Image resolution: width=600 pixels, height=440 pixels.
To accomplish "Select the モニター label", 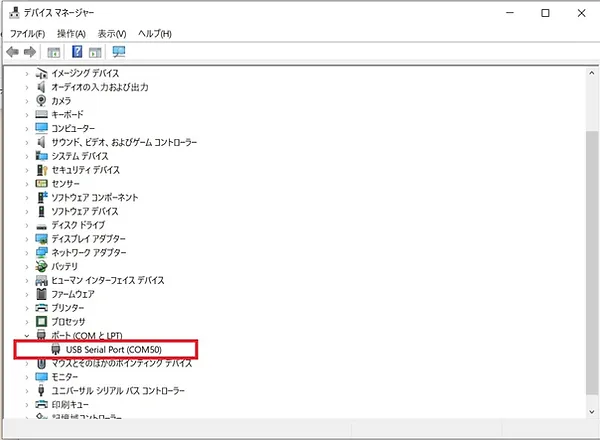I will tap(64, 377).
